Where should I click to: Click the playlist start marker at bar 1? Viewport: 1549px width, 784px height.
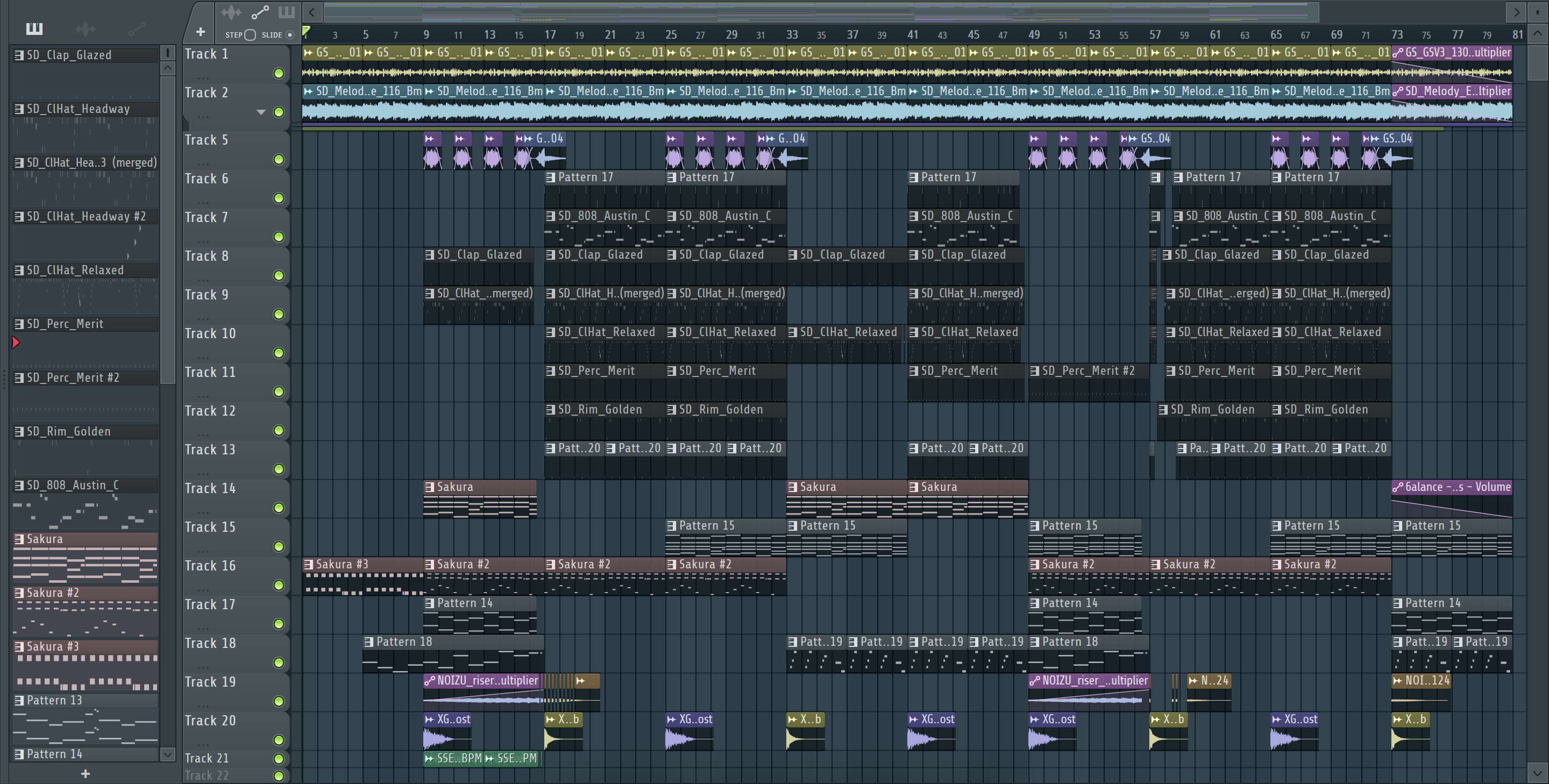click(x=306, y=31)
